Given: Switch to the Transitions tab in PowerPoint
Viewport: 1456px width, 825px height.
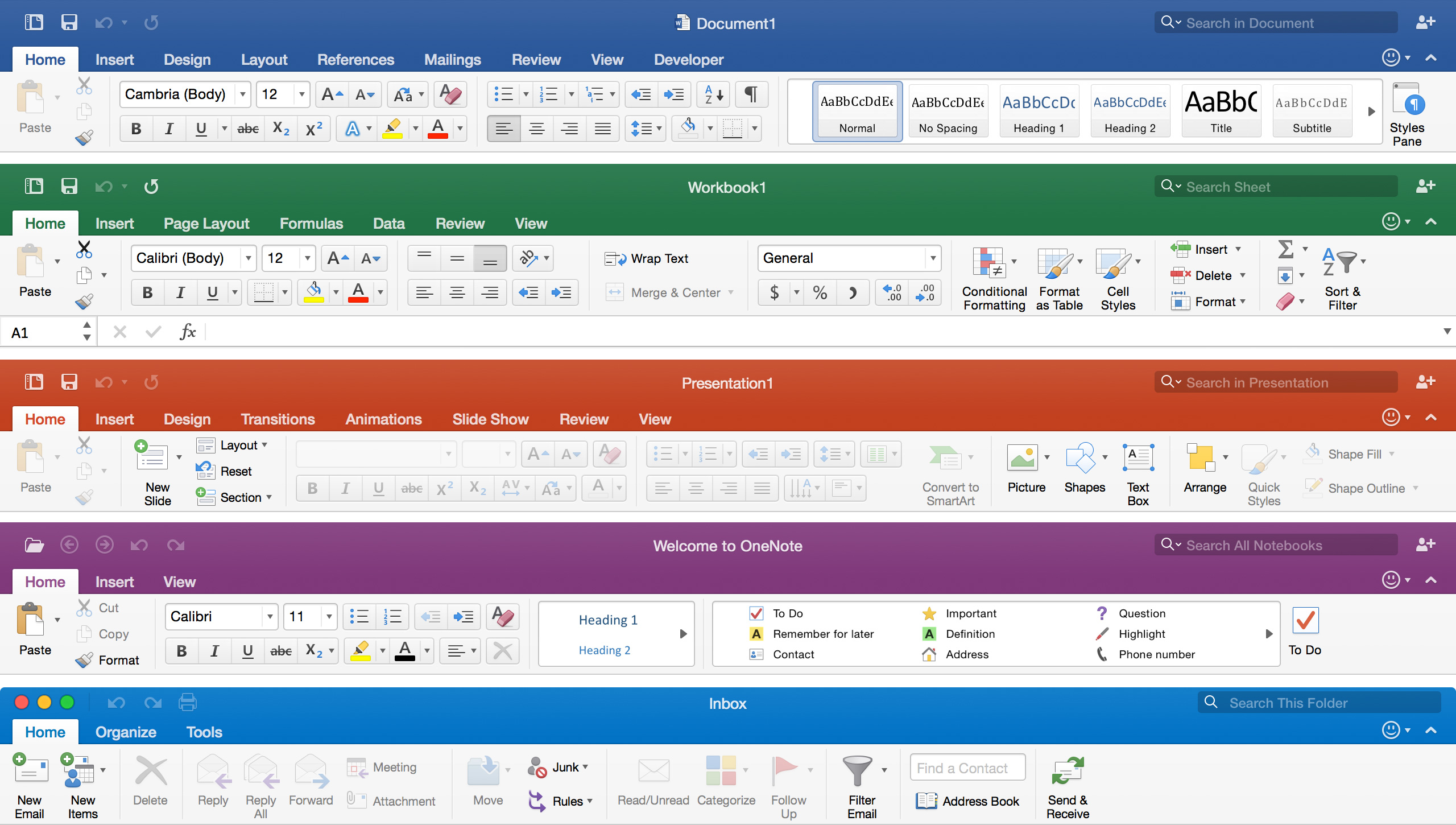Looking at the screenshot, I should click(x=277, y=418).
